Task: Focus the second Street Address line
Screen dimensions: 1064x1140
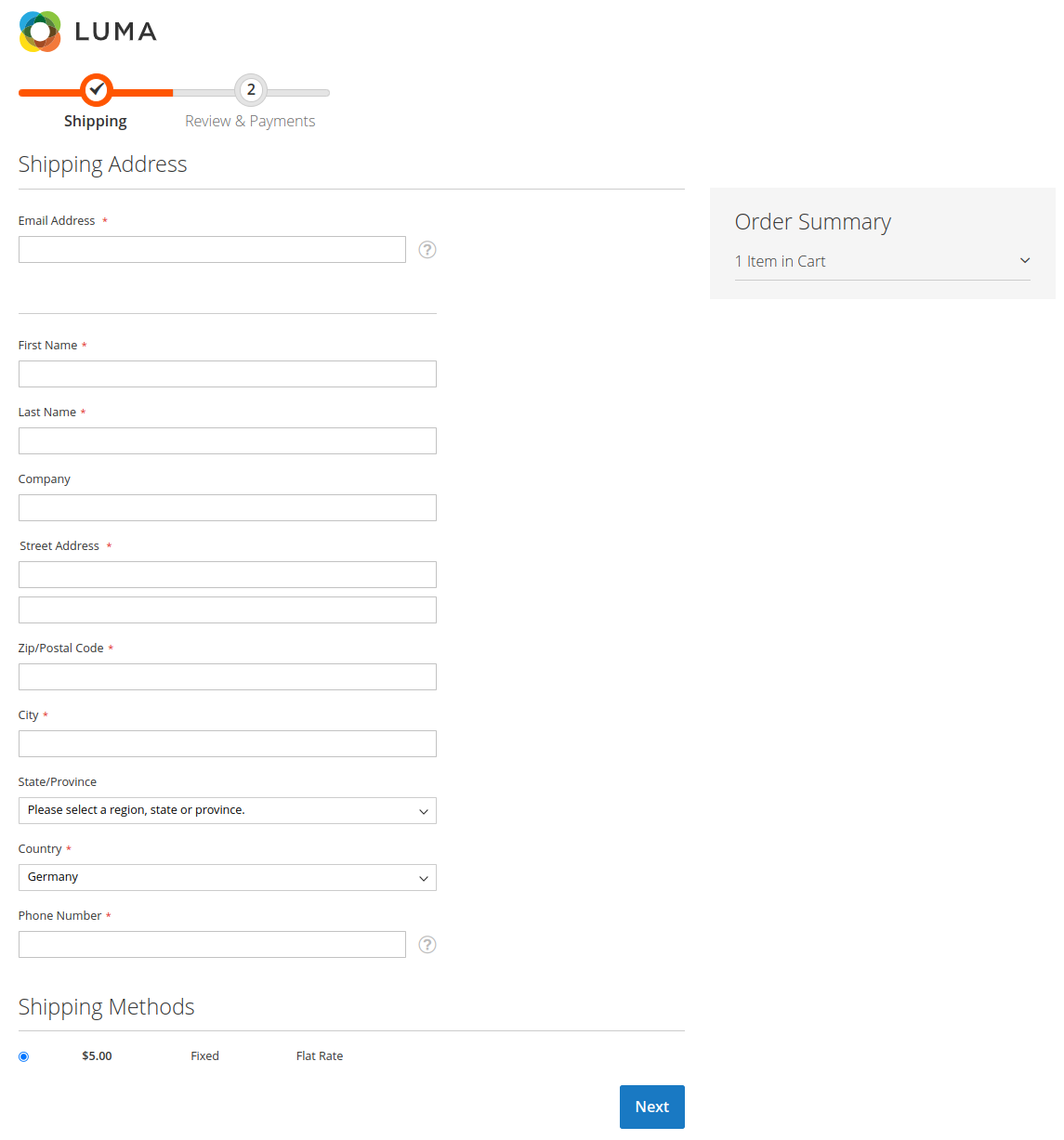Action: click(228, 610)
